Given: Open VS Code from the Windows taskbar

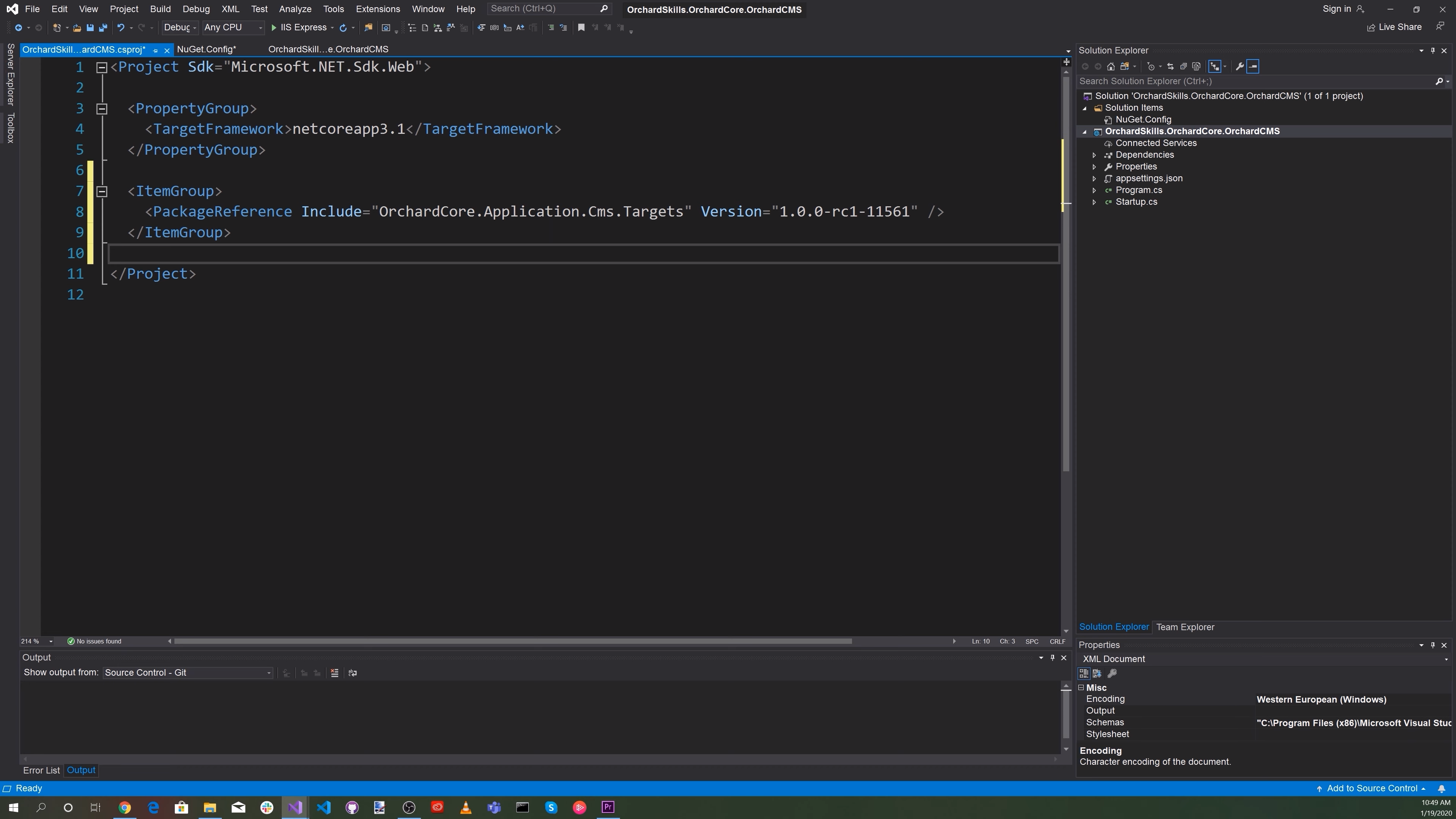Looking at the screenshot, I should (x=324, y=808).
